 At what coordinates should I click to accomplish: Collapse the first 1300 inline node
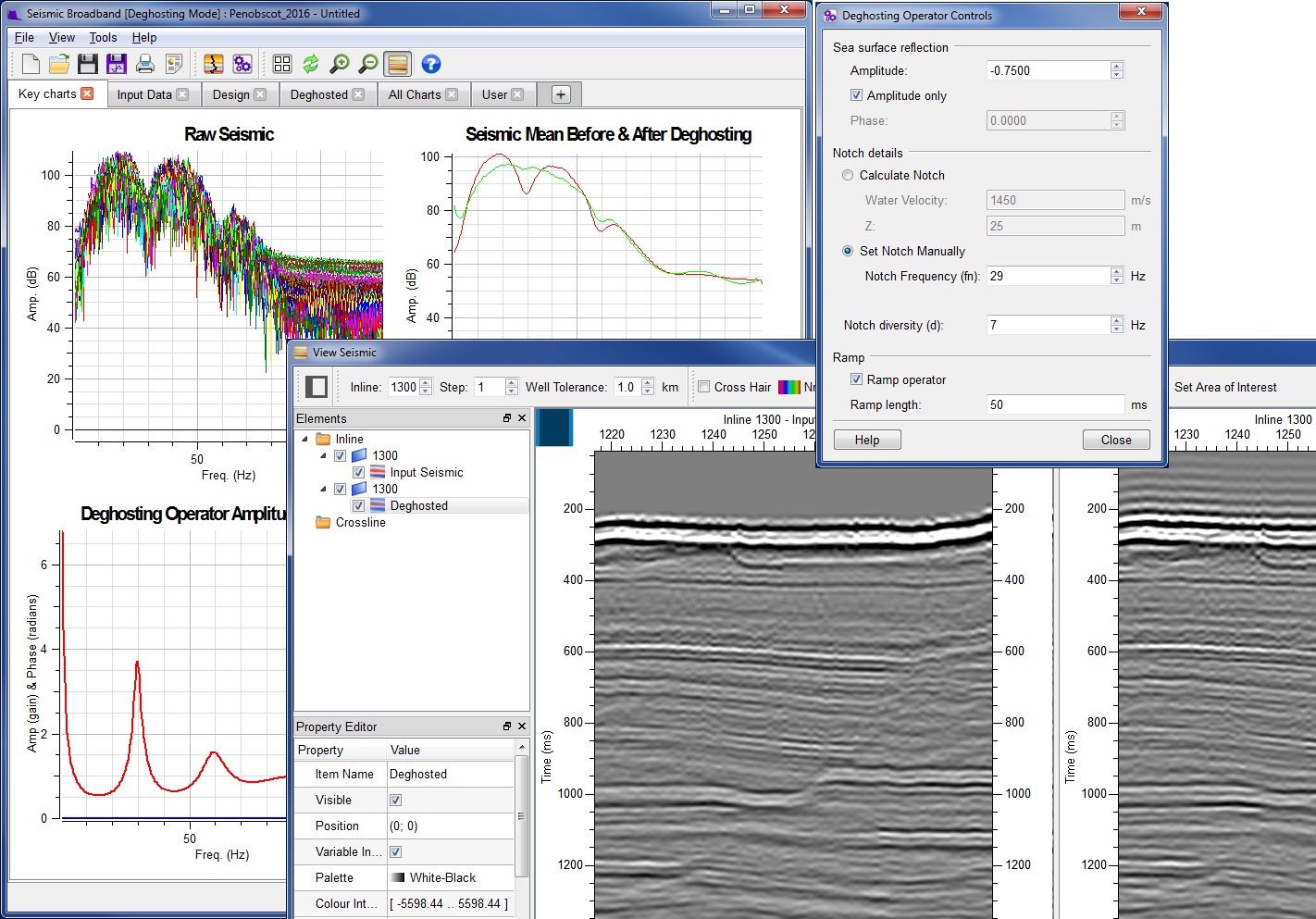tap(323, 455)
